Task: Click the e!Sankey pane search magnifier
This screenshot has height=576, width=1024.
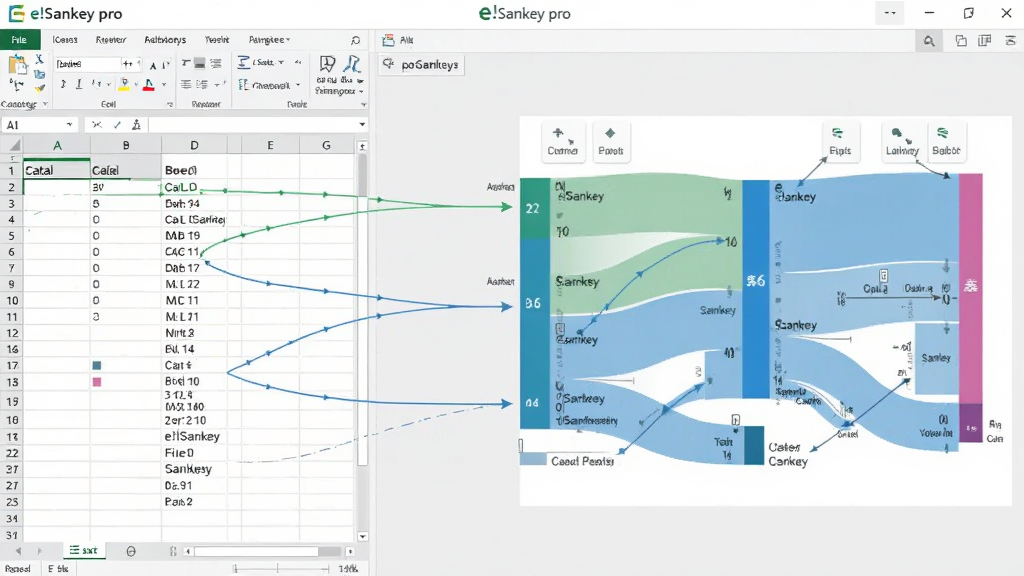Action: click(x=929, y=41)
